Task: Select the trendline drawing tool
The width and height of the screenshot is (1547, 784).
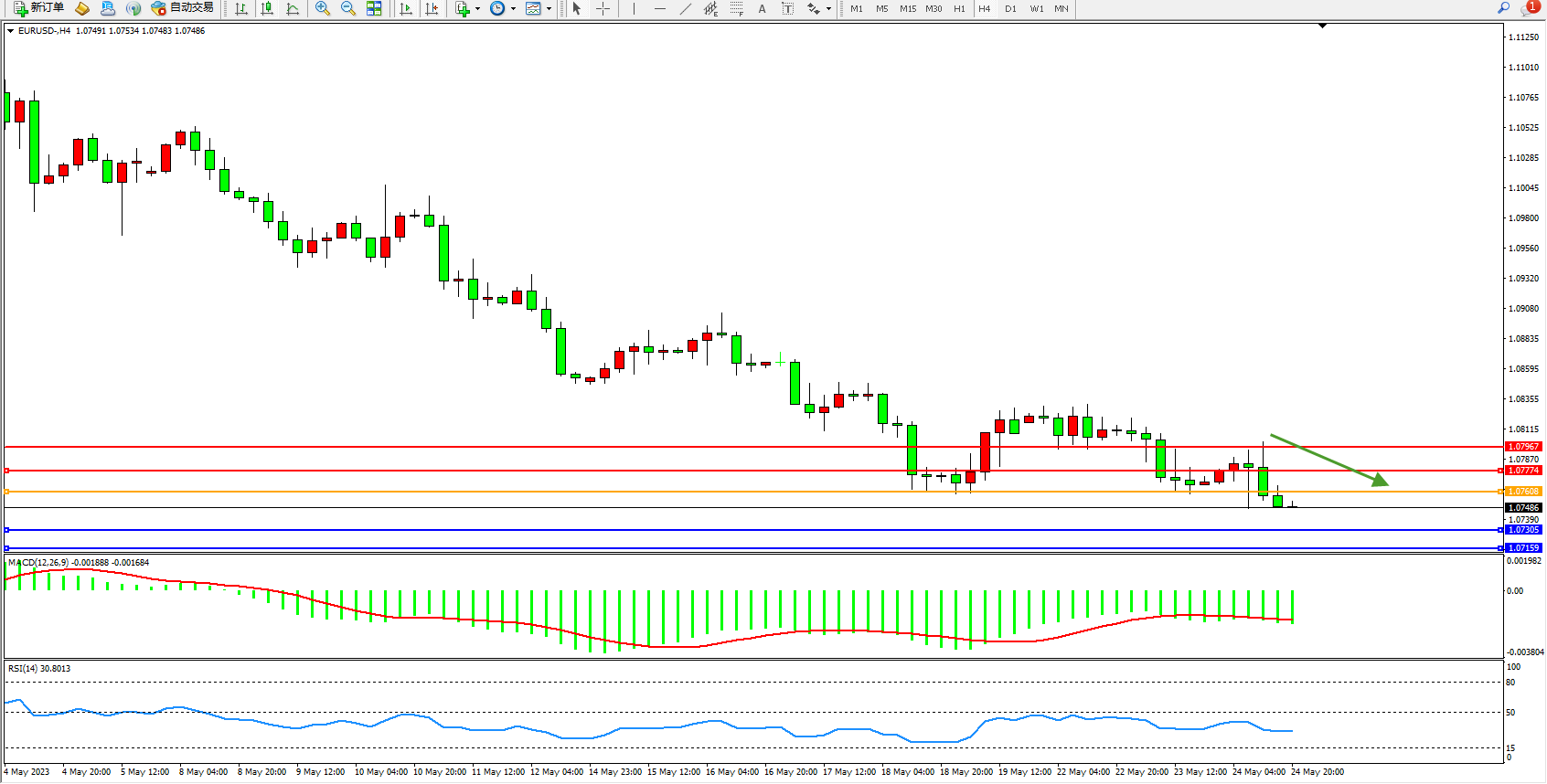Action: pyautogui.click(x=686, y=8)
